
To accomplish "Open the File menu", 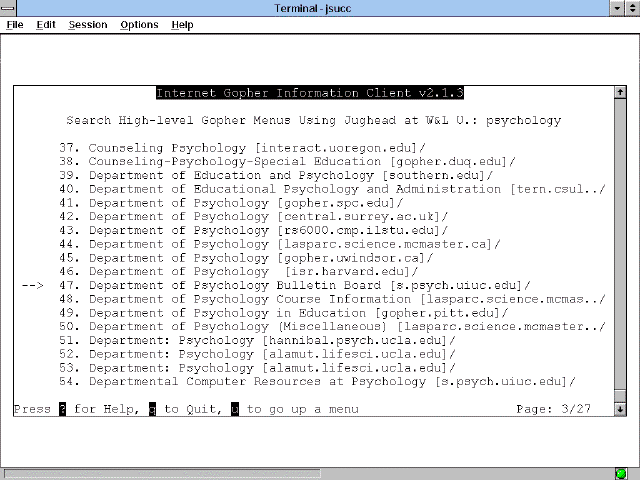I will [x=15, y=25].
